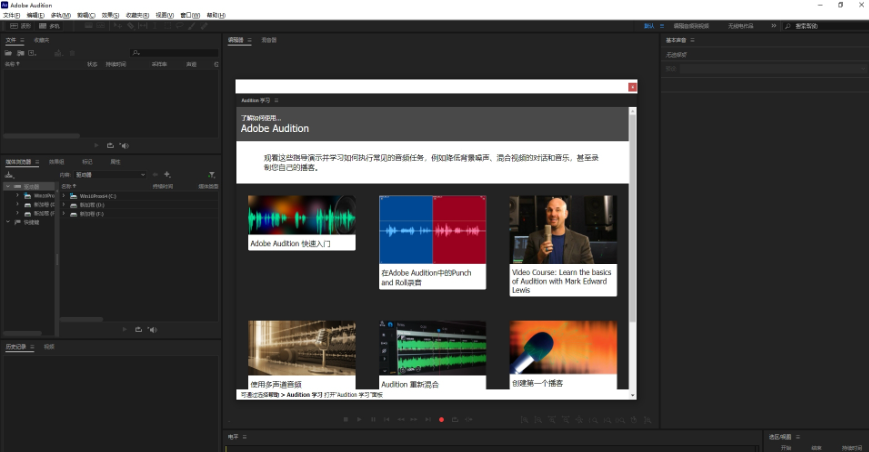
Task: Switch to Waveform view mode
Action: coord(19,26)
